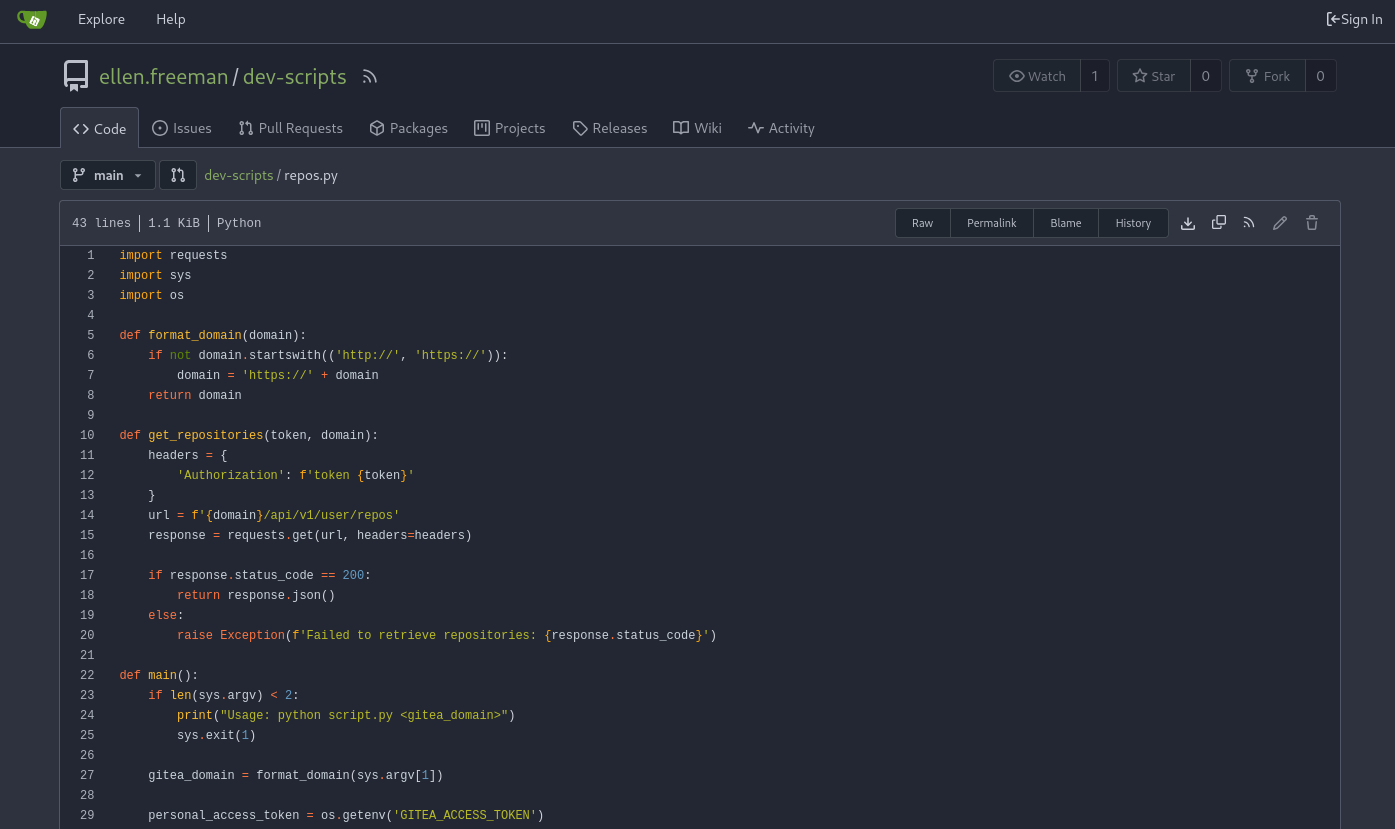Open the Gitea home logo
The width and height of the screenshot is (1395, 829).
[32, 19]
